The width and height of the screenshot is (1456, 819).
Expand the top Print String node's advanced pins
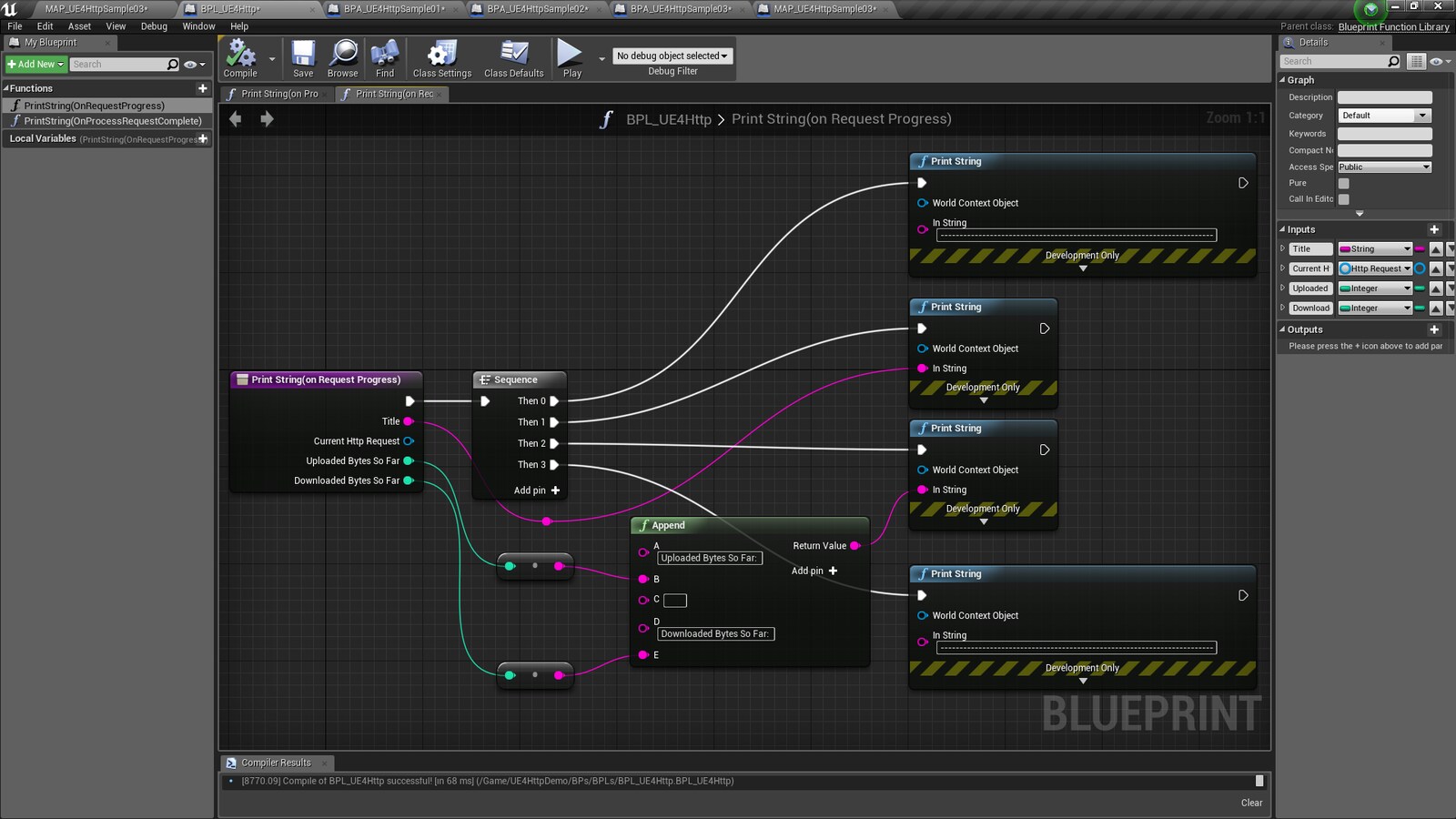pos(1083,268)
